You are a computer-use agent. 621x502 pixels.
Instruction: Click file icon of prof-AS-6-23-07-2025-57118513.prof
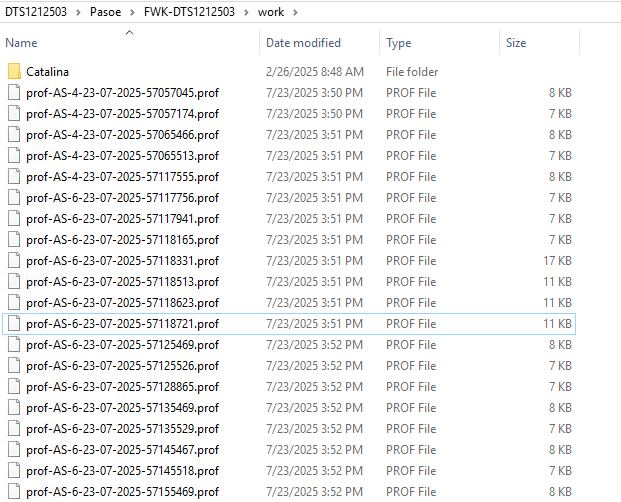pos(14,281)
